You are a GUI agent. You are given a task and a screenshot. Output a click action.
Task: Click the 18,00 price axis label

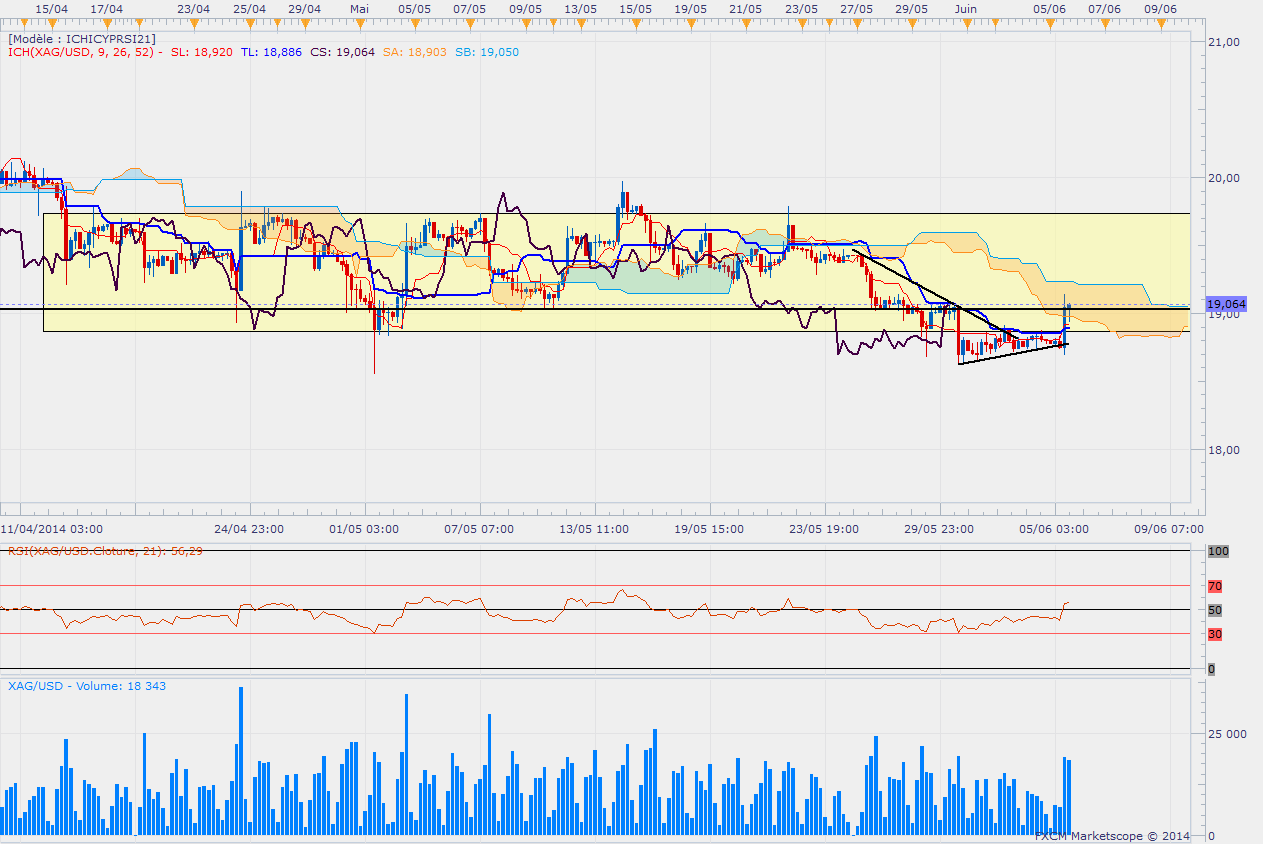click(1224, 449)
